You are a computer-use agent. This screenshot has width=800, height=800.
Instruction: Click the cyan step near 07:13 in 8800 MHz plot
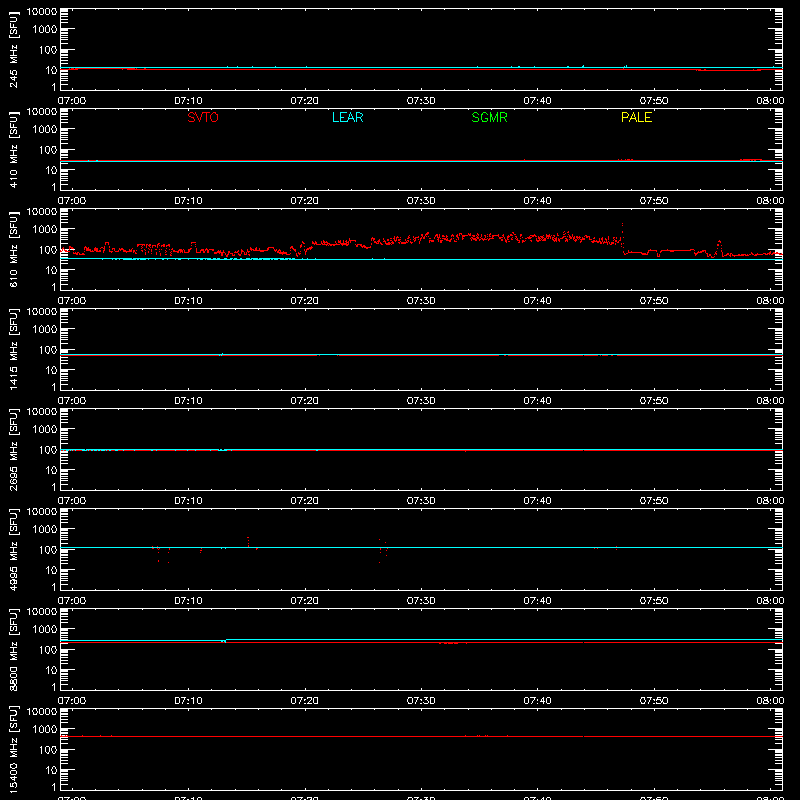point(224,640)
